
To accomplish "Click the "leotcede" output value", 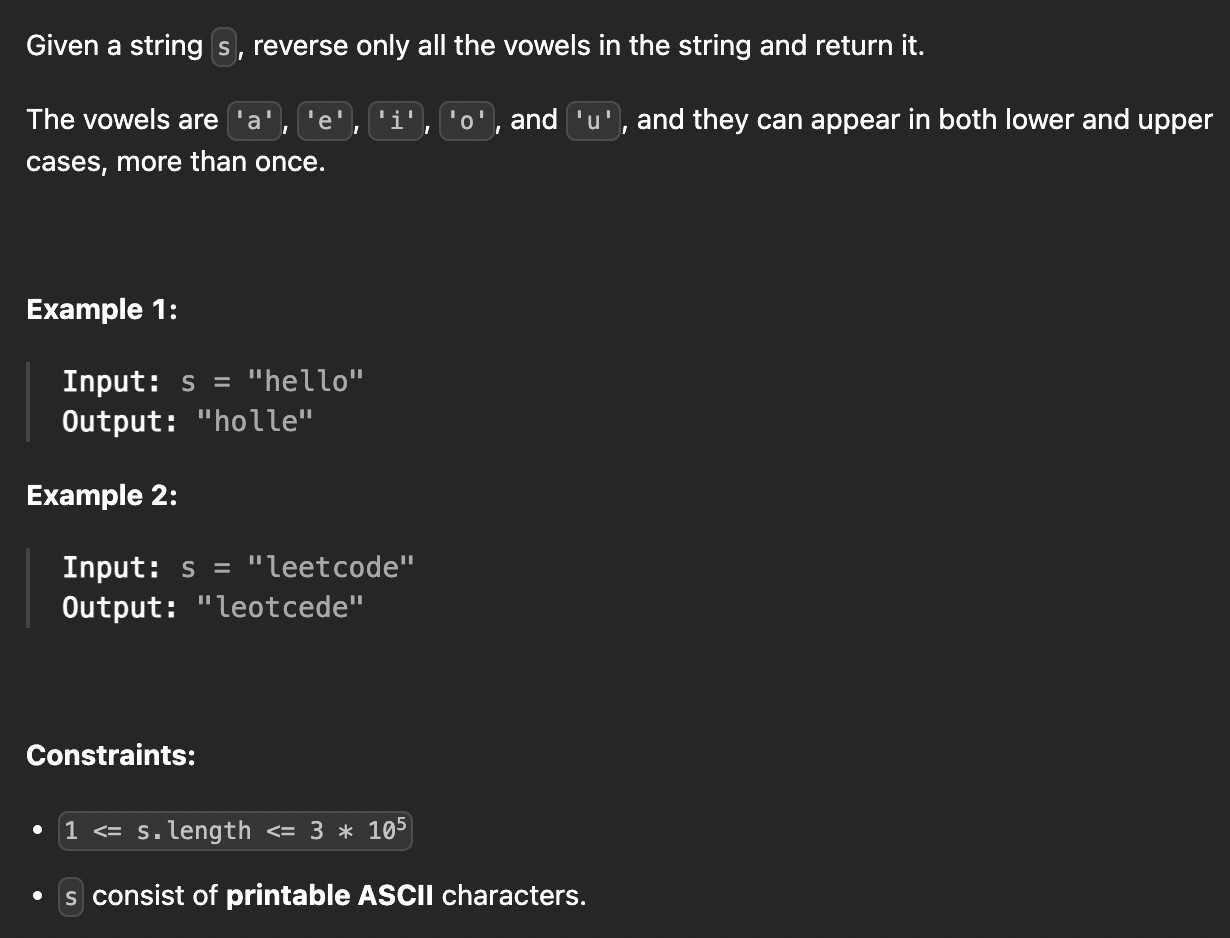I will click(x=280, y=607).
